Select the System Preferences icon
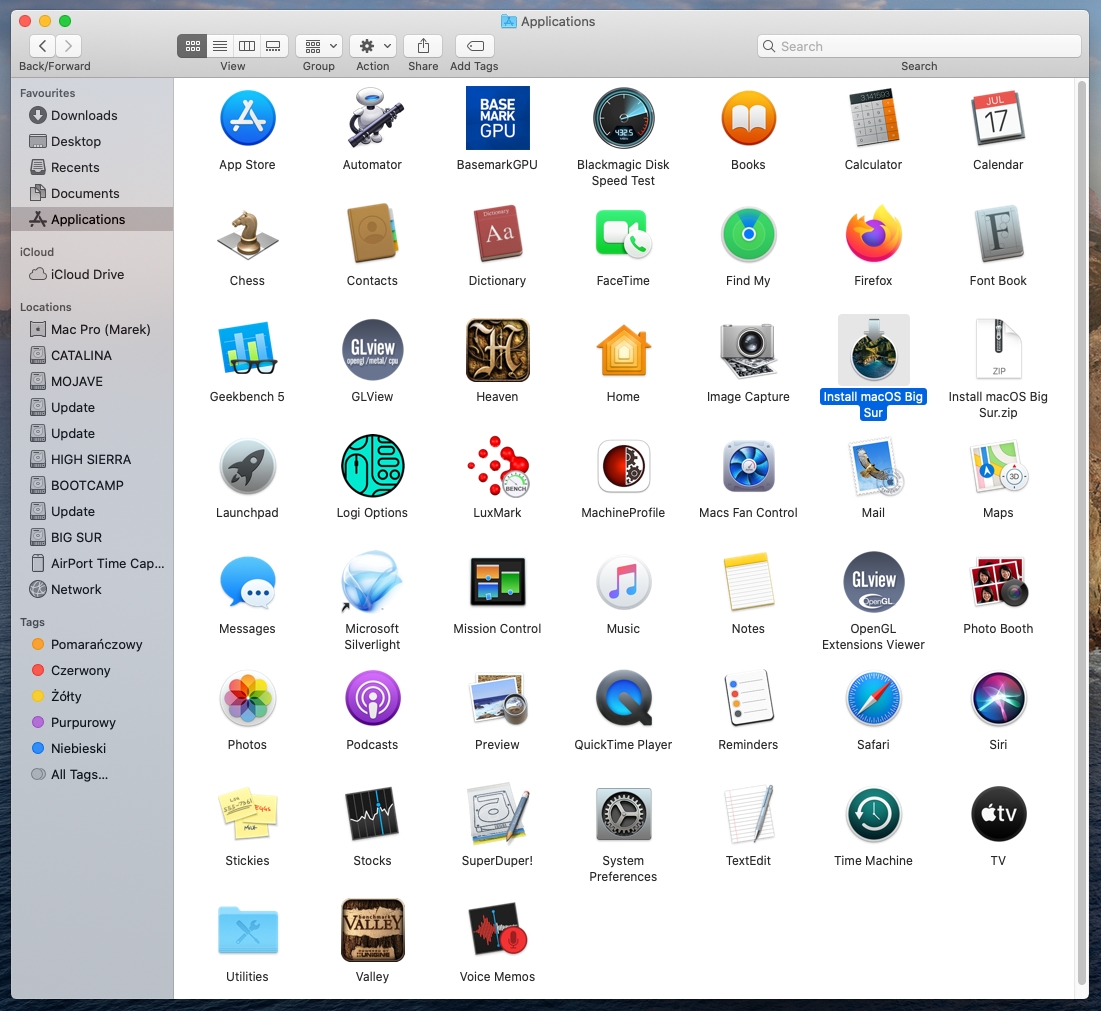Screen dimensions: 1101x1011 pyautogui.click(x=623, y=814)
